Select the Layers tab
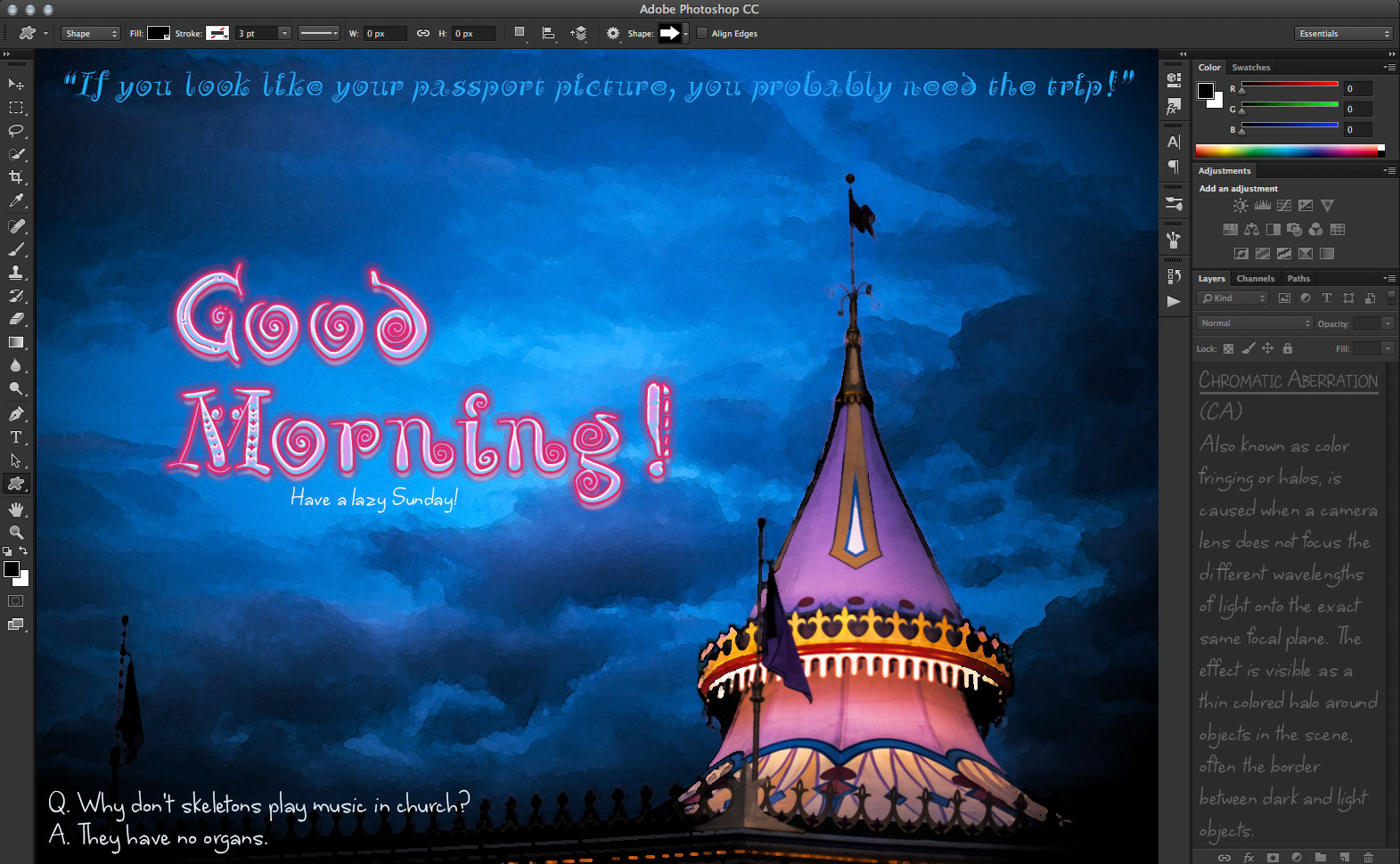Viewport: 1400px width, 864px height. [x=1211, y=279]
